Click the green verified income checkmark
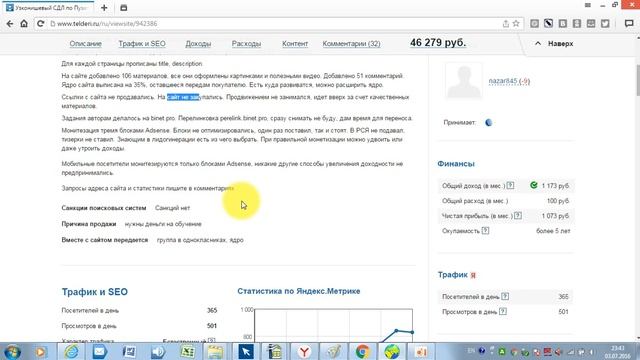The width and height of the screenshot is (640, 360). point(533,185)
